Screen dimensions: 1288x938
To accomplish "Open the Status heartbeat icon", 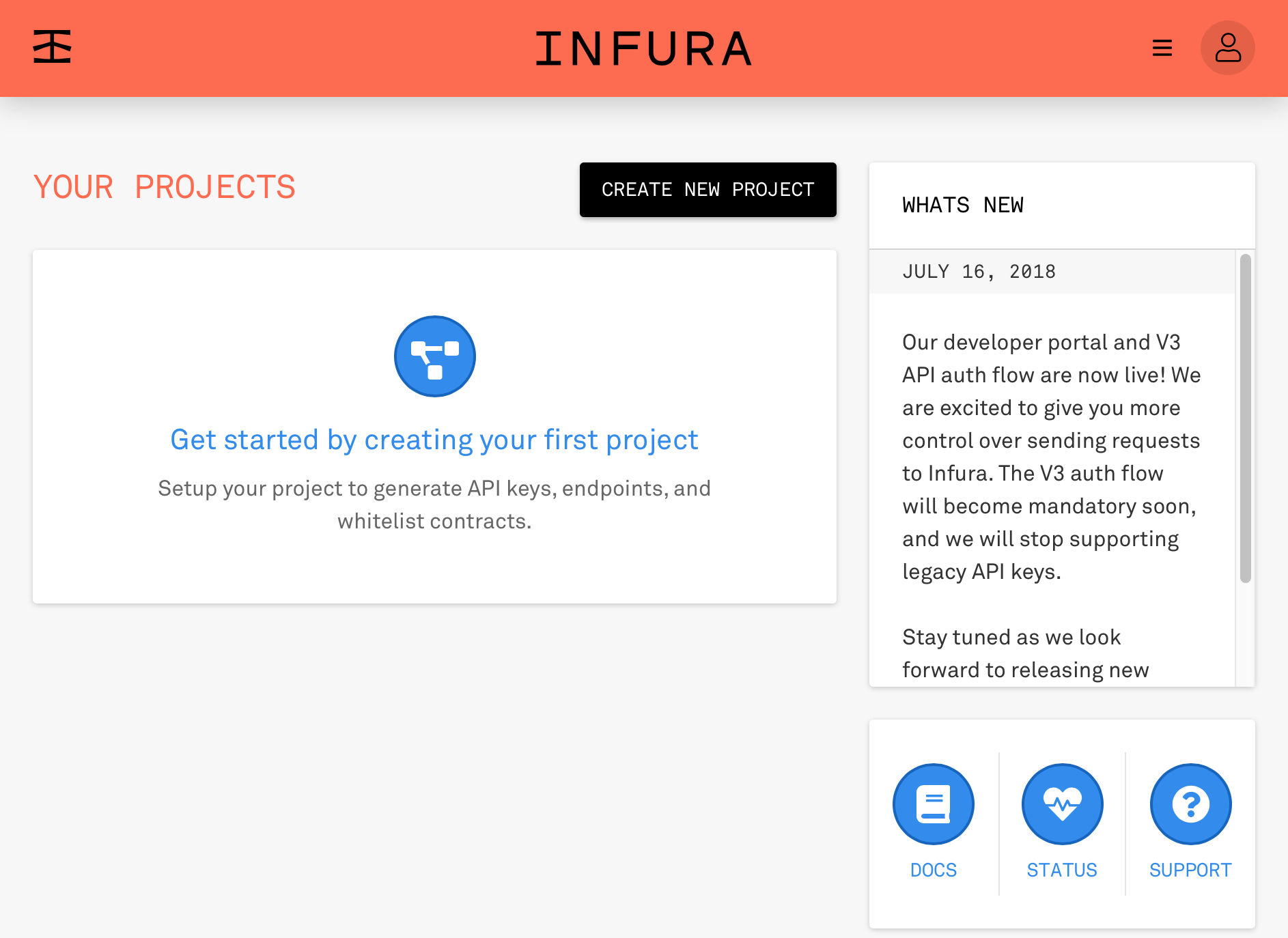I will pyautogui.click(x=1062, y=804).
